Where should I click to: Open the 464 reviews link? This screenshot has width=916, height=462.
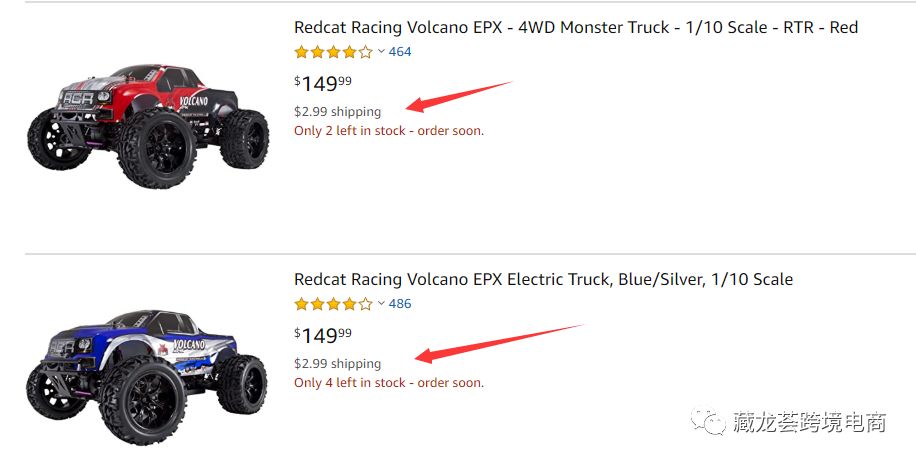pyautogui.click(x=400, y=52)
